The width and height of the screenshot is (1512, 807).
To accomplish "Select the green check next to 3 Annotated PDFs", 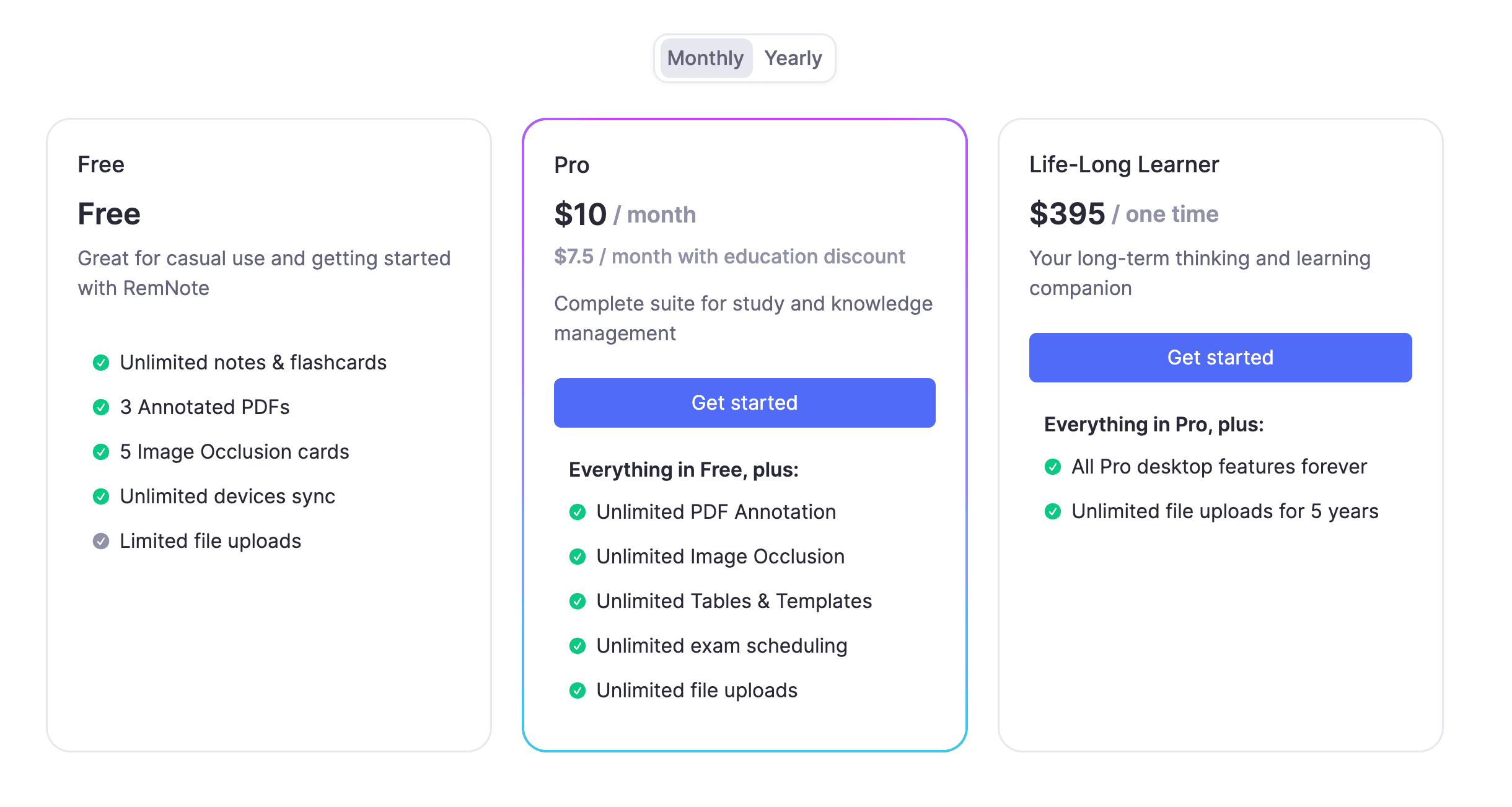I will 102,407.
